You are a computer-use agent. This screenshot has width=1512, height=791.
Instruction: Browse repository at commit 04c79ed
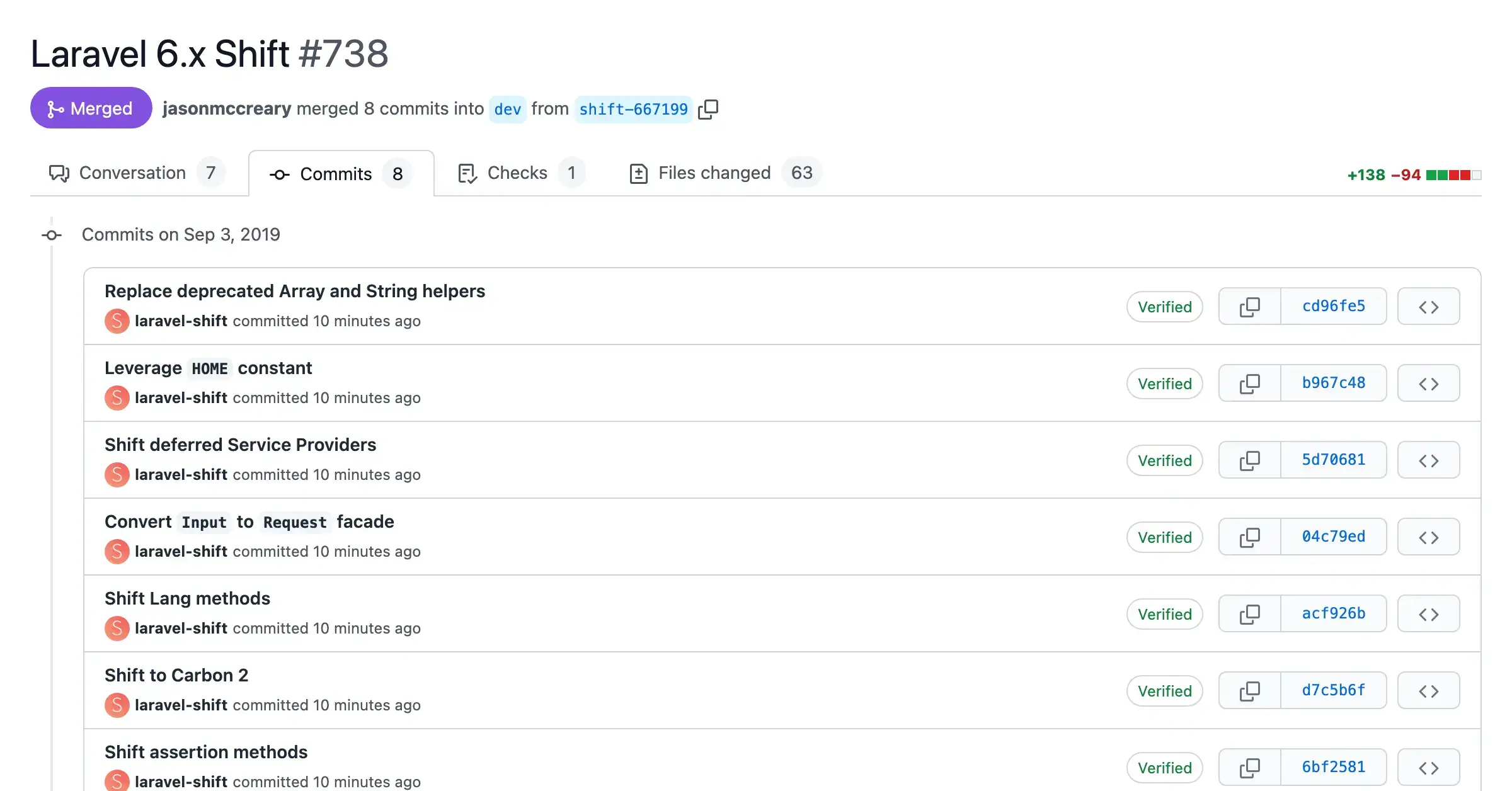click(1428, 537)
